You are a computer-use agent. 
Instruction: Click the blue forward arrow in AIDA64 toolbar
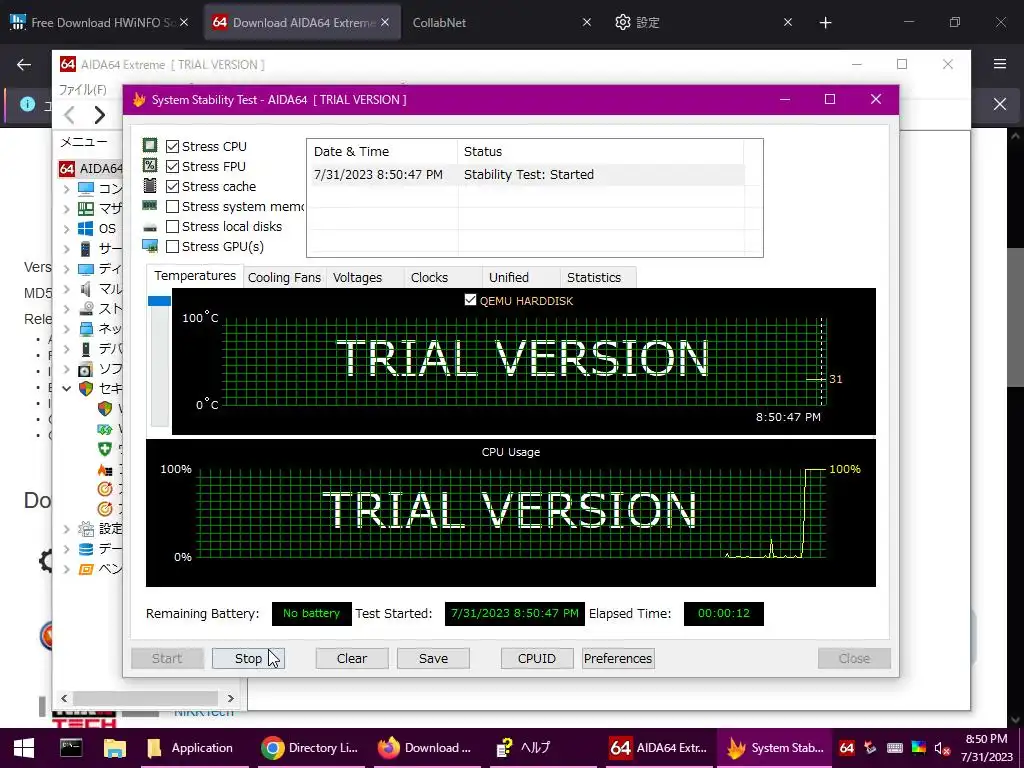tap(99, 115)
